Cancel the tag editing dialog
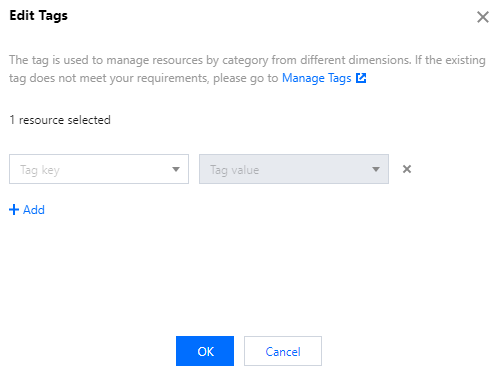497x375 pixels. point(283,351)
